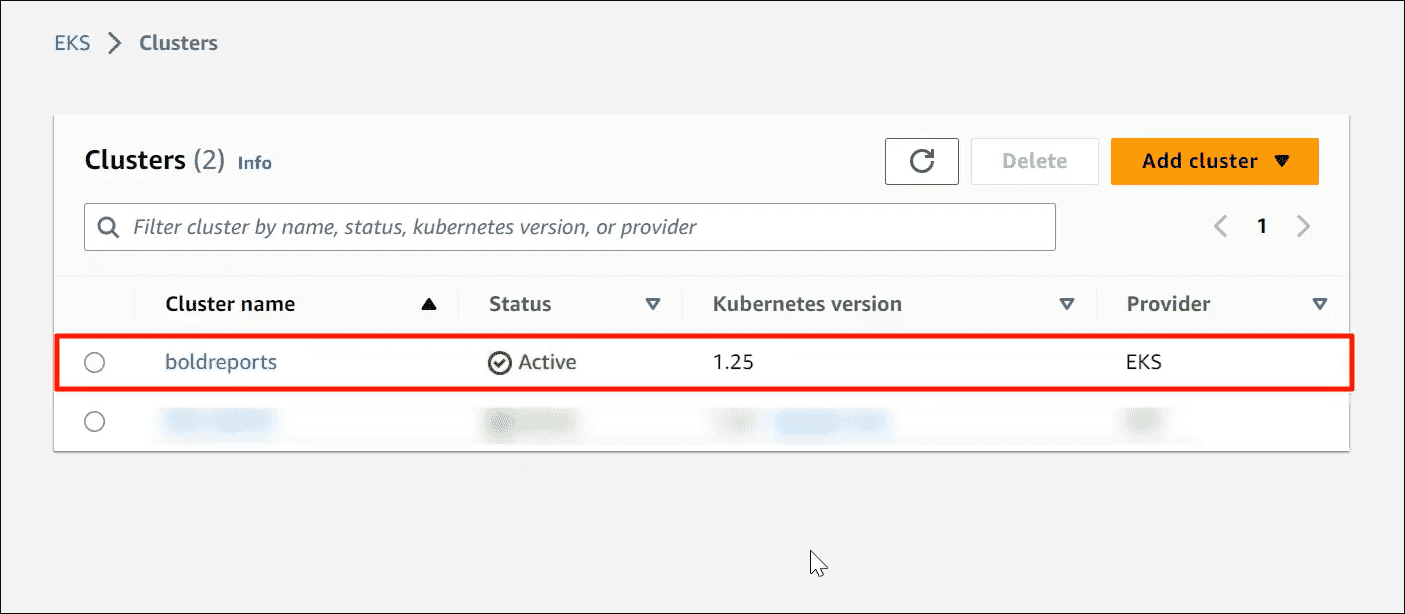Screen dimensions: 1405x614
Task: Select the radio button for the boldreports cluster
Action: click(x=94, y=362)
